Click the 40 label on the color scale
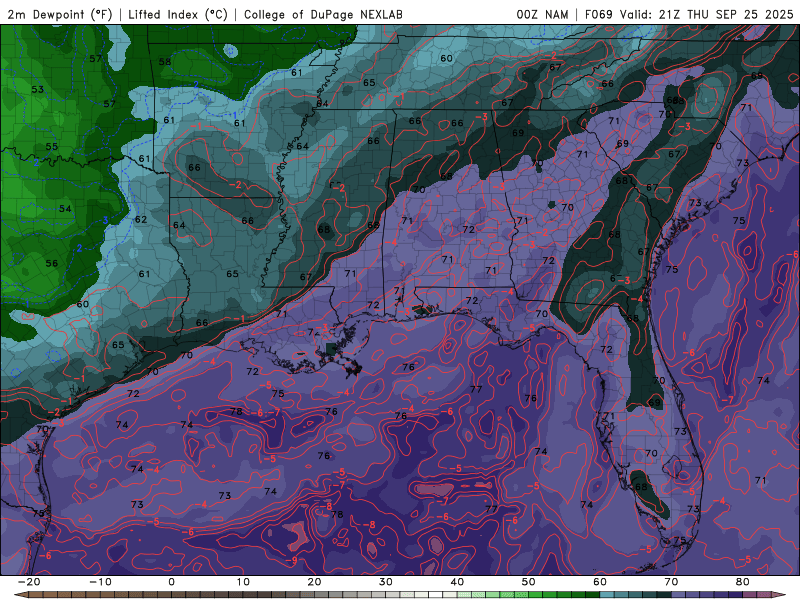This screenshot has width=800, height=600. [x=457, y=582]
